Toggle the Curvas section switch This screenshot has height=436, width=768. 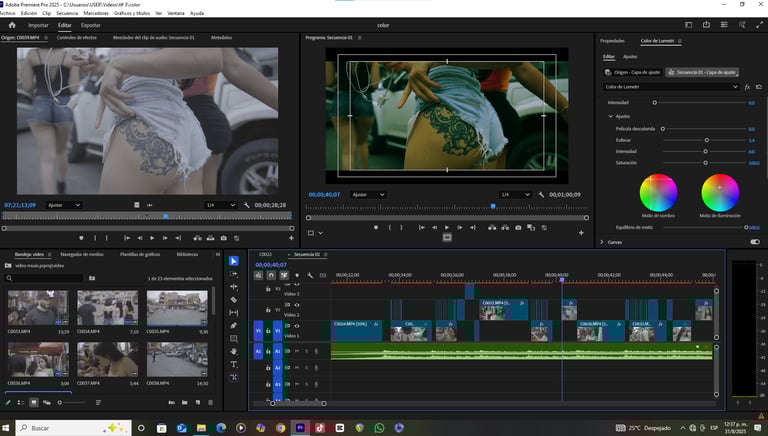click(x=753, y=241)
